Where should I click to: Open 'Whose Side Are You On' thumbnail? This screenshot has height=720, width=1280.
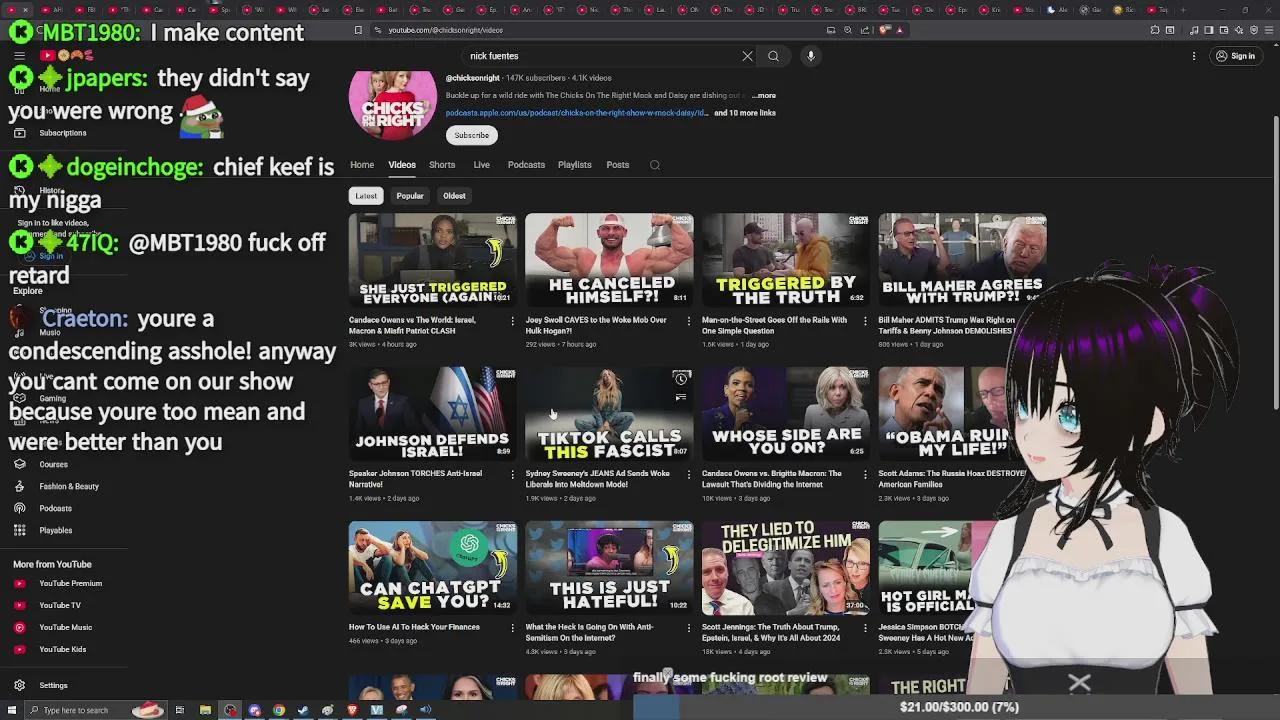[x=786, y=413]
